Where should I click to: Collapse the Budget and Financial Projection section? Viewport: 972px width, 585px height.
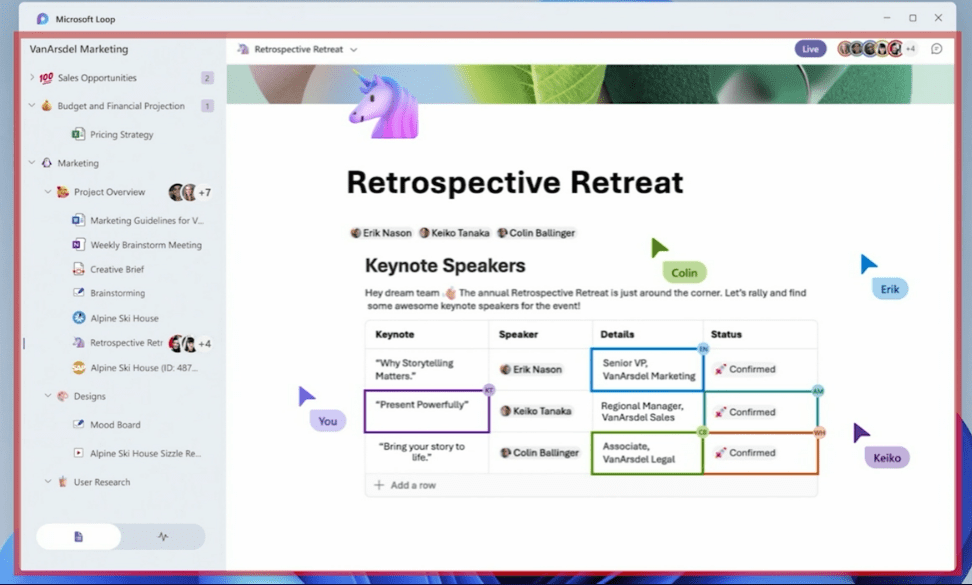tap(32, 106)
